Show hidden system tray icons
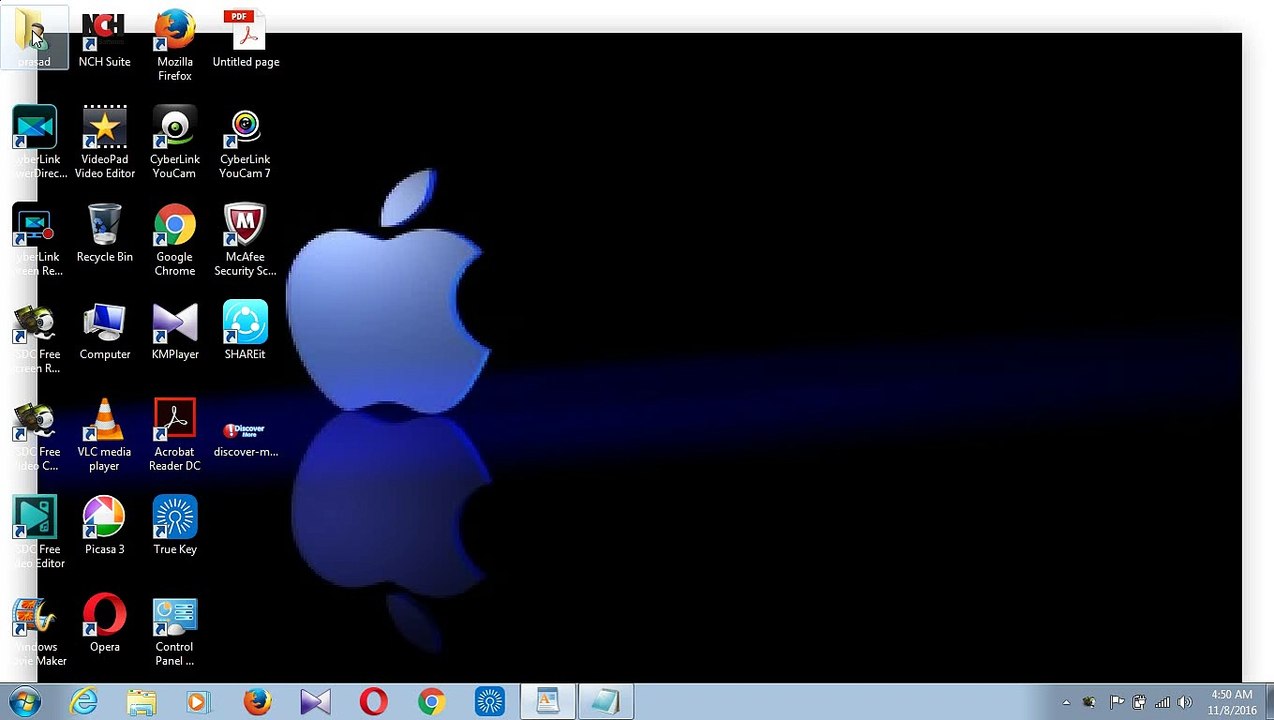The image size is (1274, 720). coord(1066,702)
